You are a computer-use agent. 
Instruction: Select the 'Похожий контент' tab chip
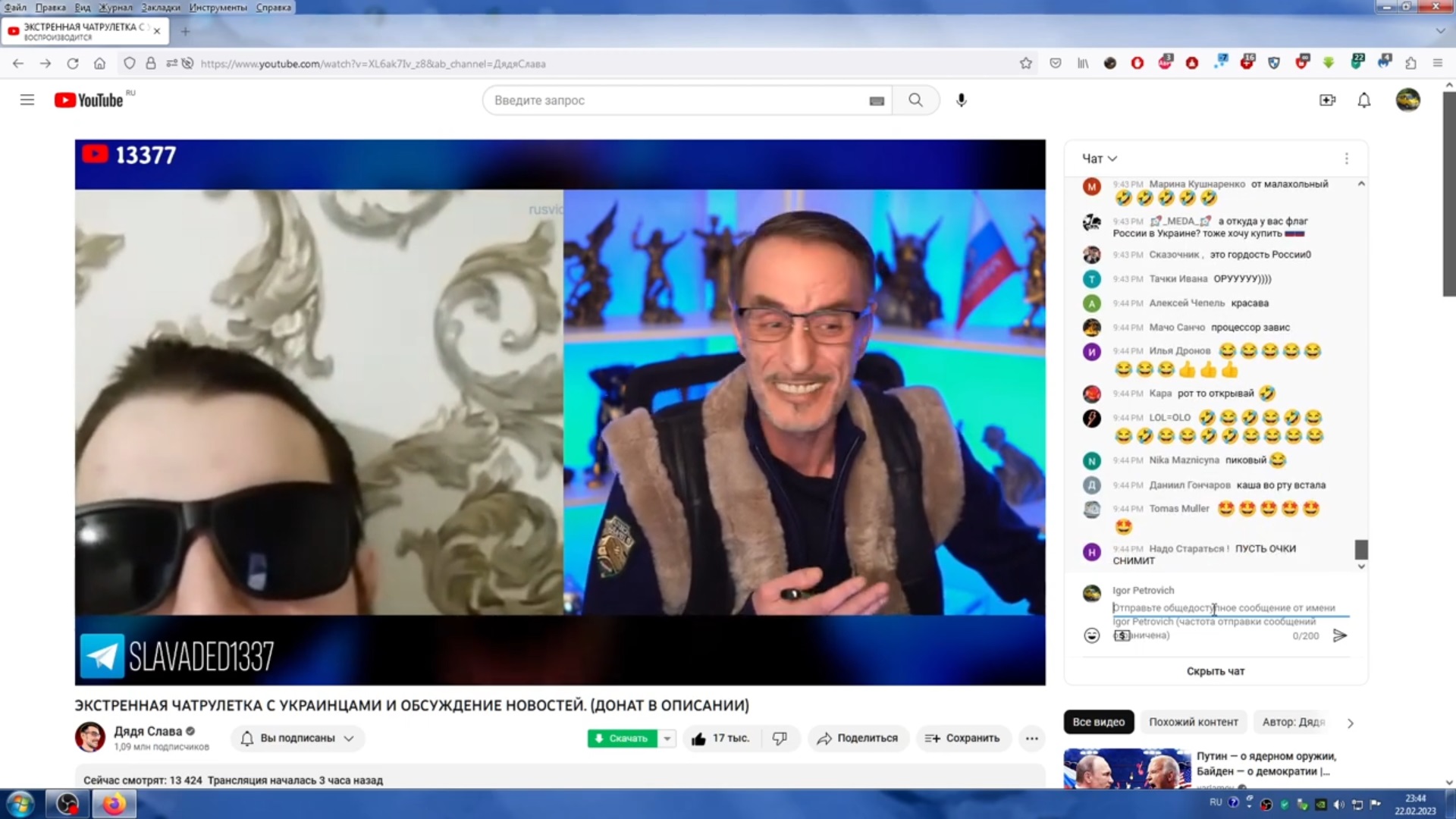tap(1193, 722)
